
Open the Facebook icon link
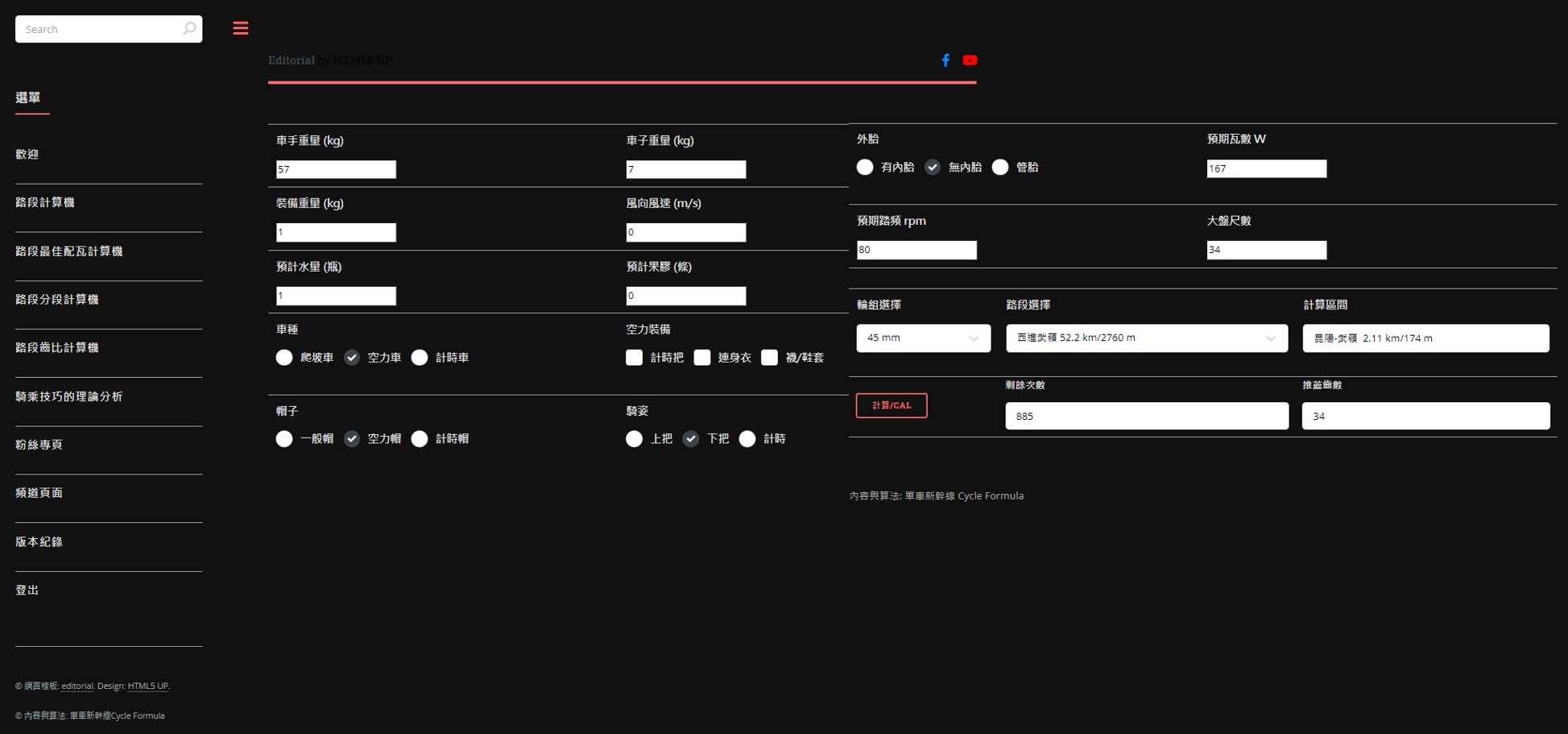point(945,60)
